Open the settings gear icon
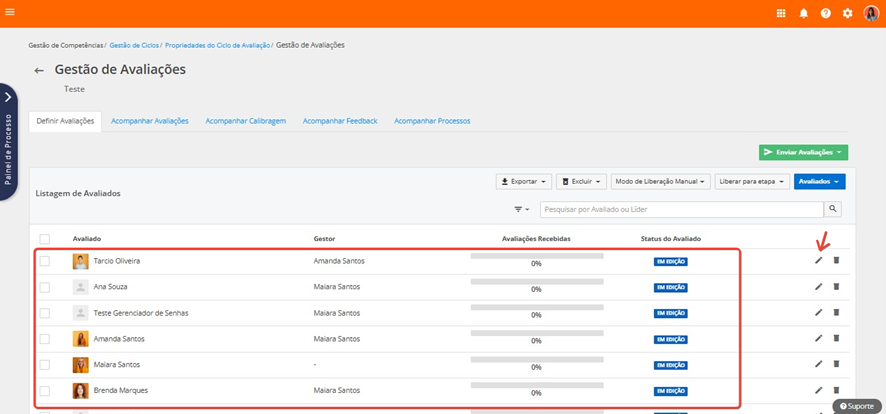This screenshot has width=886, height=414. pyautogui.click(x=847, y=13)
